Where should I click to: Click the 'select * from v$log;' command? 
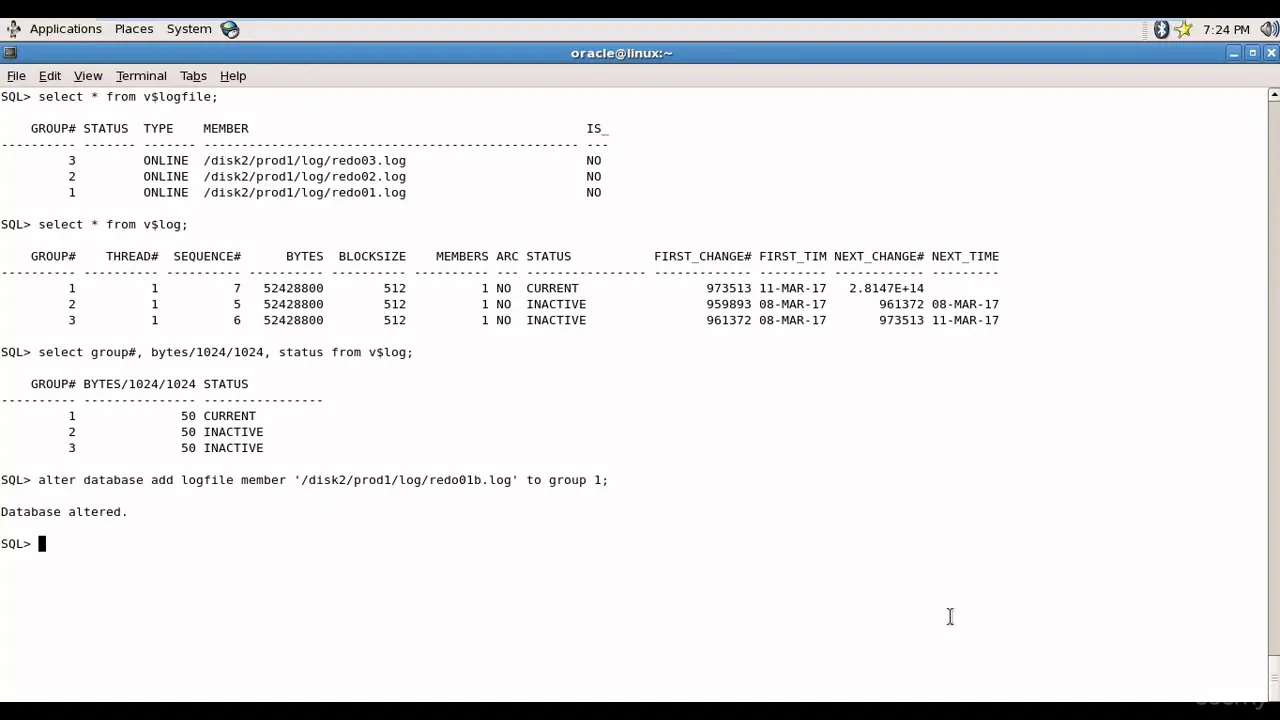(x=113, y=224)
